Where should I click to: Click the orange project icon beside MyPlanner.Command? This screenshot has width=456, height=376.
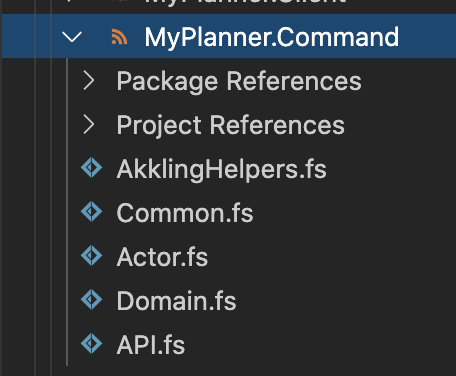coord(119,37)
